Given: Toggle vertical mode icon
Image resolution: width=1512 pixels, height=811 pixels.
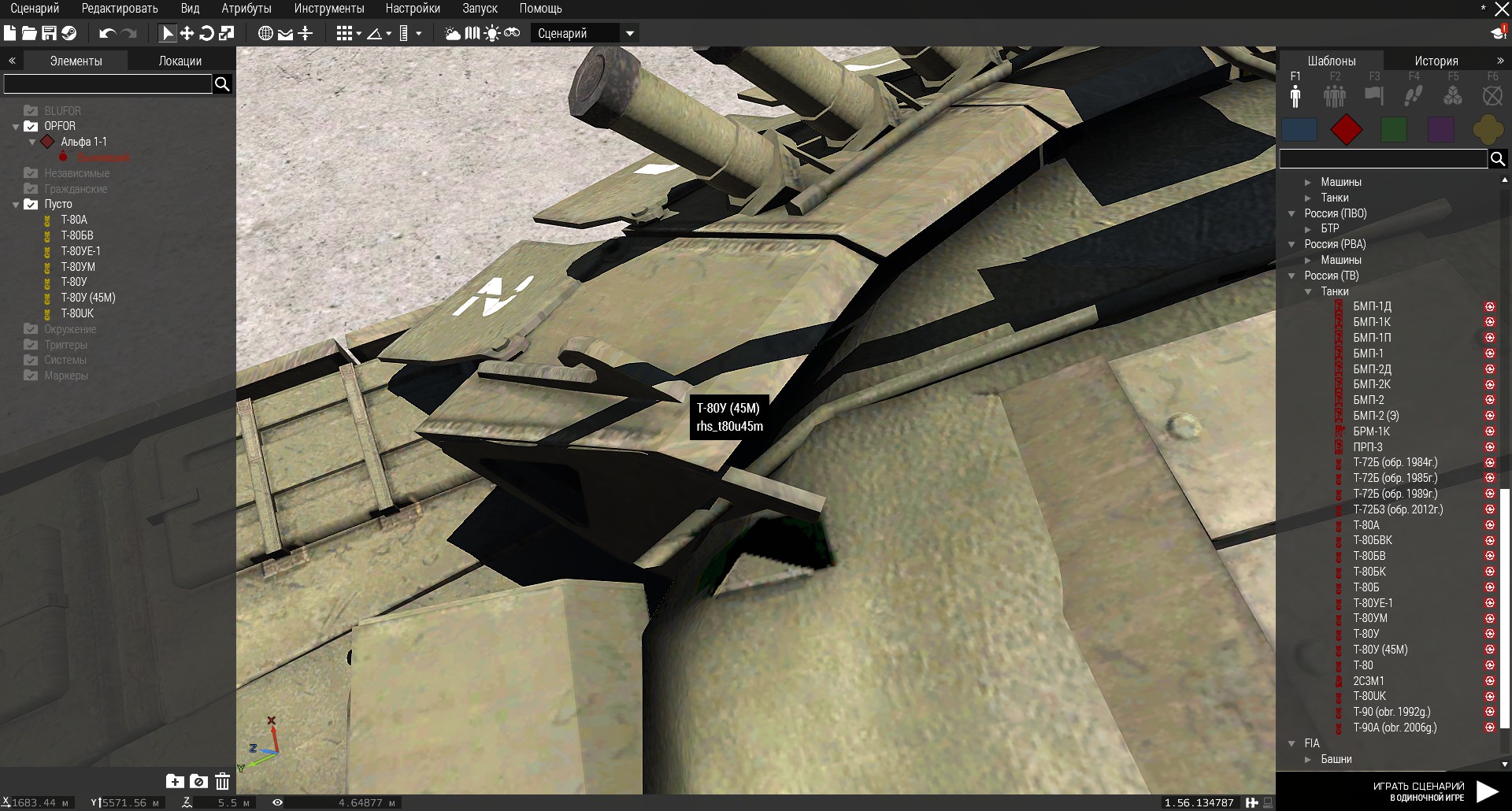Looking at the screenshot, I should point(306,33).
